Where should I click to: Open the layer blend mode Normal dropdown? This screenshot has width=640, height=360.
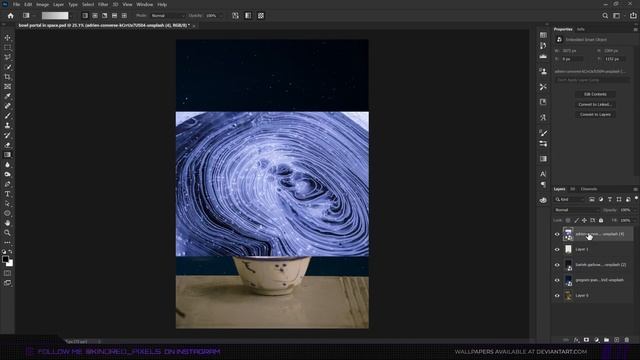[577, 210]
